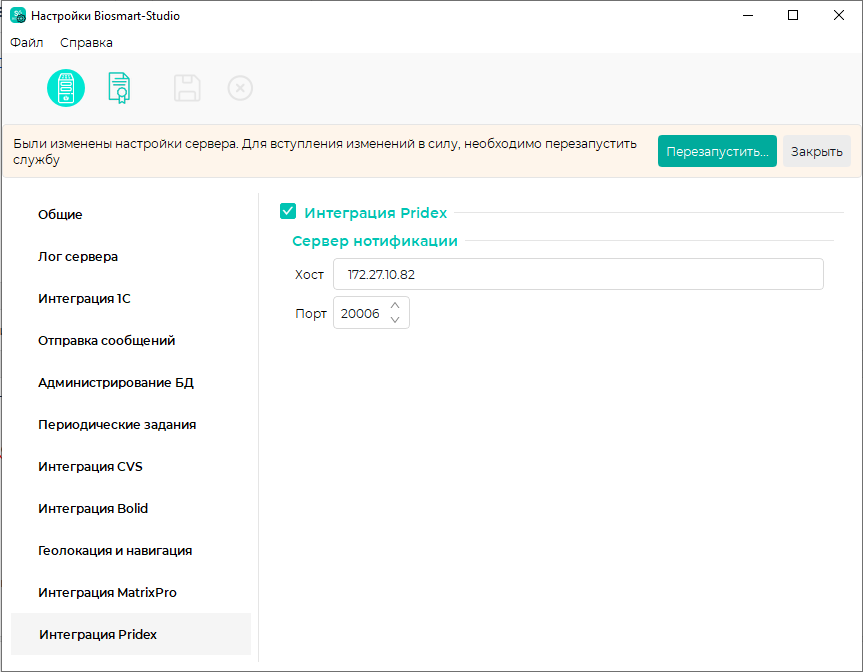Open Администрирование БД settings
The width and height of the screenshot is (863, 672).
131,383
